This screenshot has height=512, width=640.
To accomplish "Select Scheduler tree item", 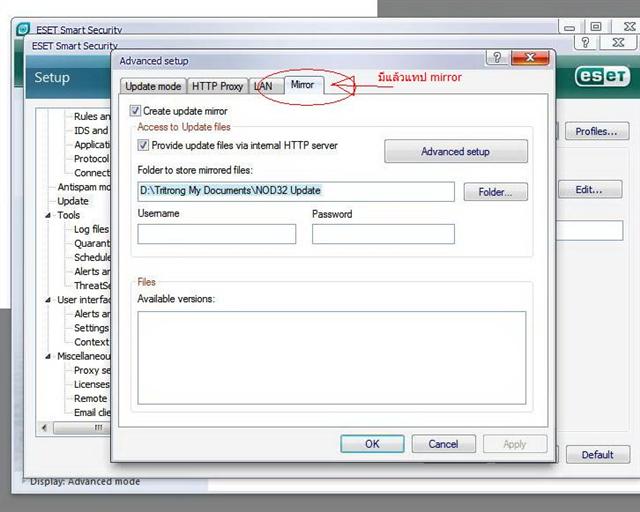I will click(92, 257).
